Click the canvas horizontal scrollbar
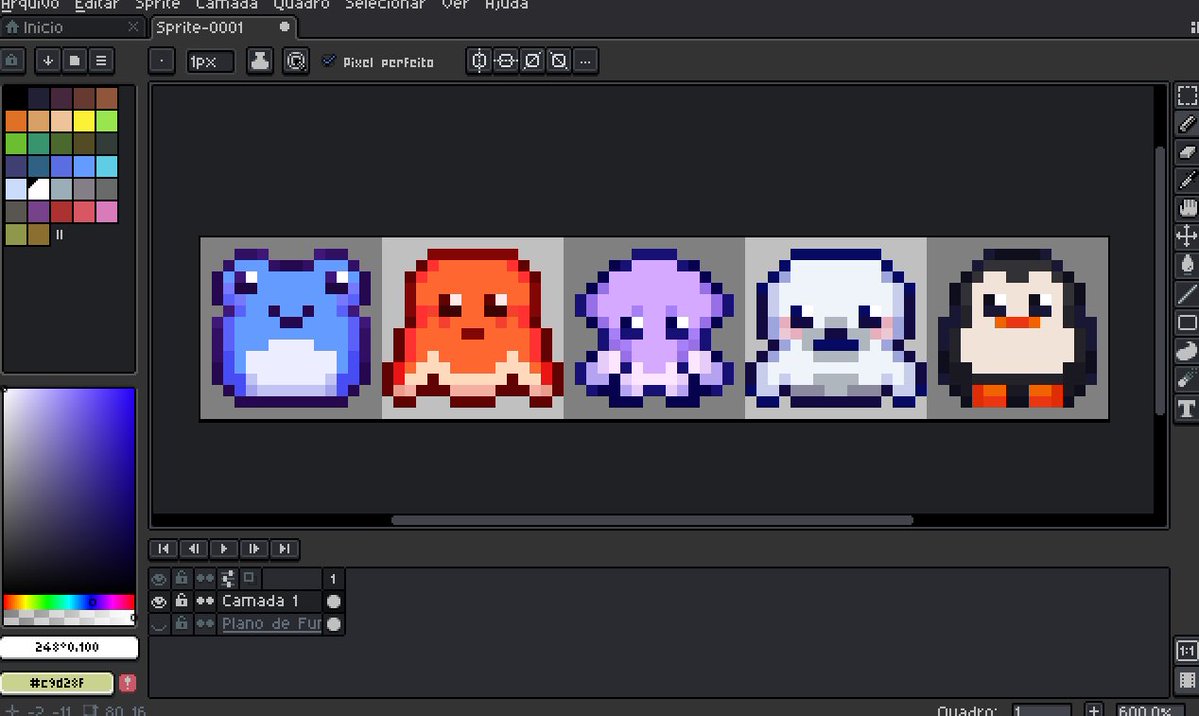 coord(652,520)
